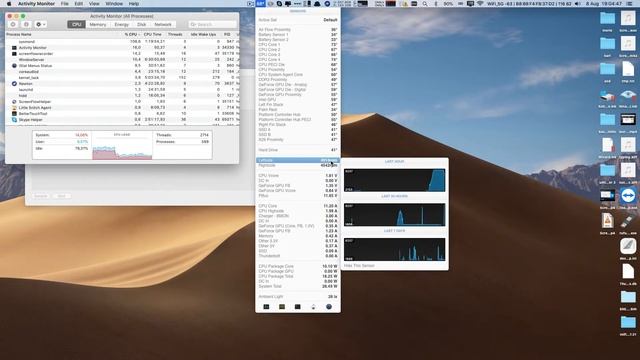Click the Last 7 Days fan graph
Screen dimensions: 640x360
tap(394, 249)
